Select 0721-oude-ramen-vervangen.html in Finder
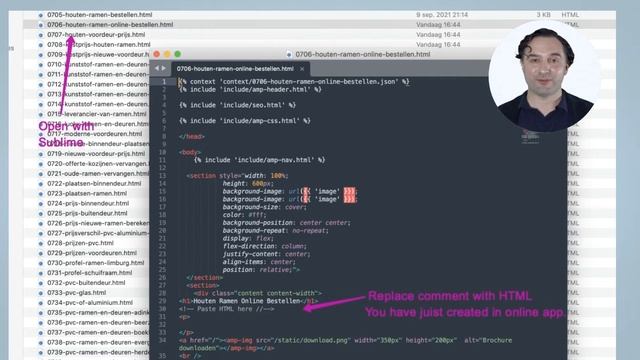This screenshot has width=640, height=360. click(98, 173)
